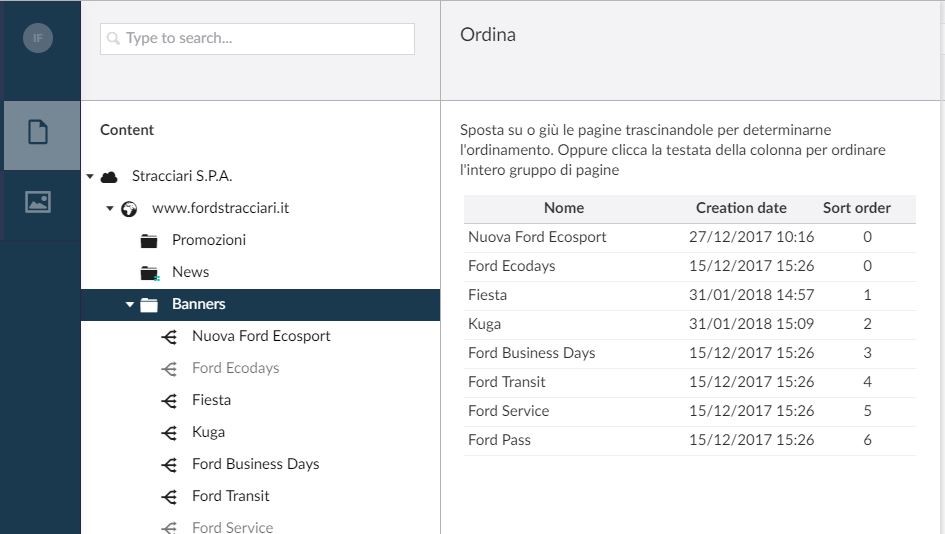
Task: Click the cloud icon beside Stracciari S.P.A.
Action: tap(110, 177)
